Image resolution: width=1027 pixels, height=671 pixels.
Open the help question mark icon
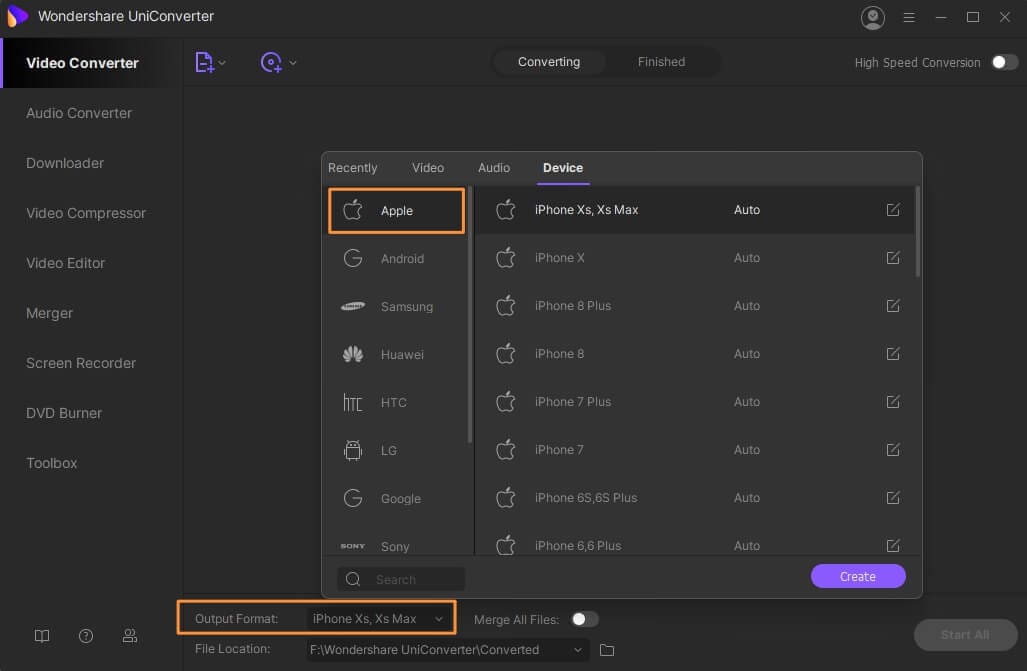[x=86, y=636]
